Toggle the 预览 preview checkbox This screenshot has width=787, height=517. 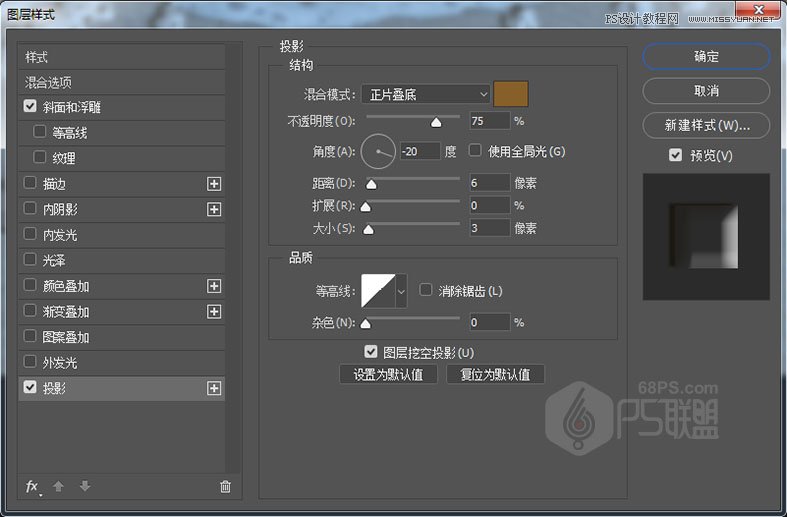676,155
